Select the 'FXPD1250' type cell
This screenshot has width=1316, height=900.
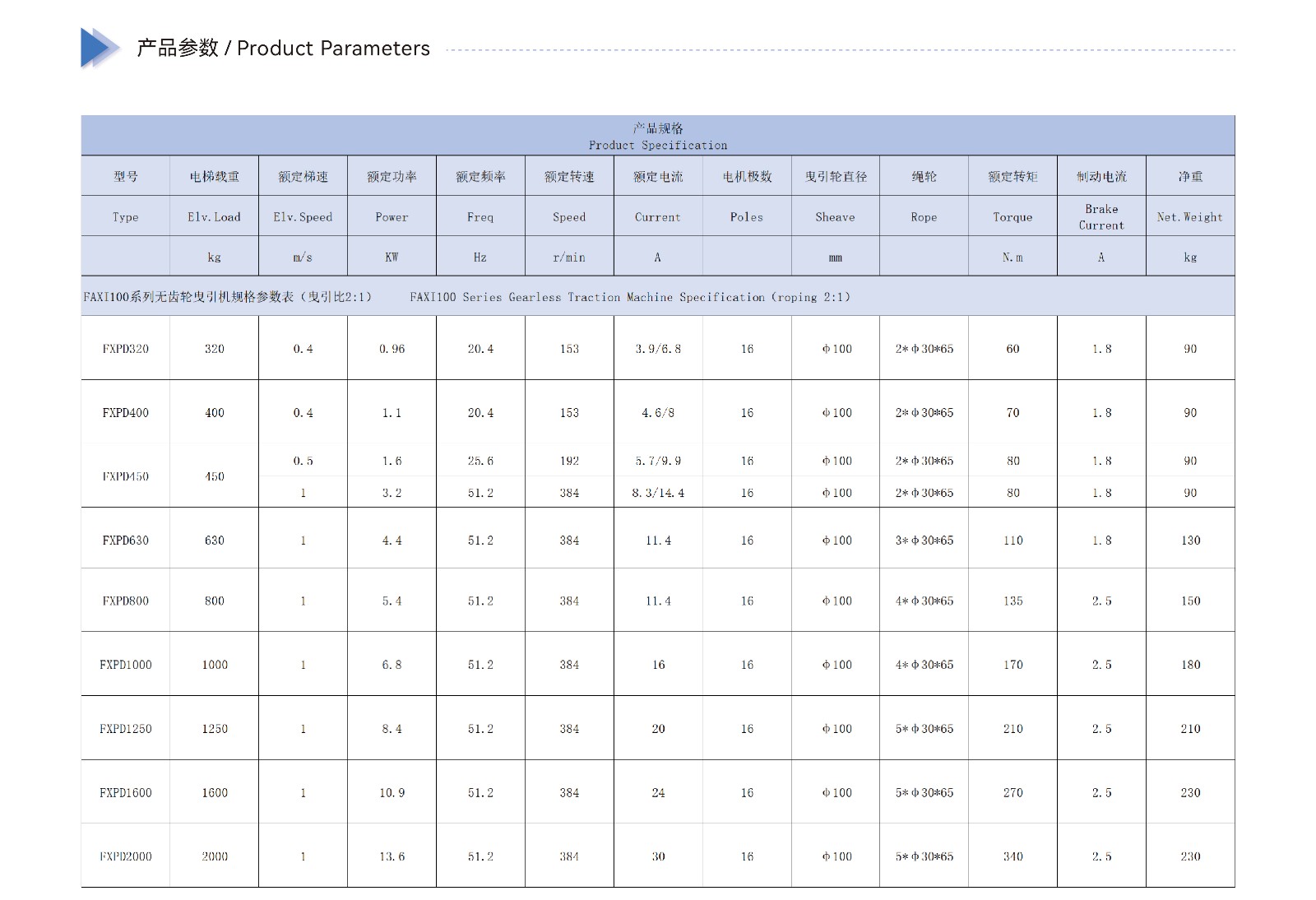pyautogui.click(x=126, y=729)
